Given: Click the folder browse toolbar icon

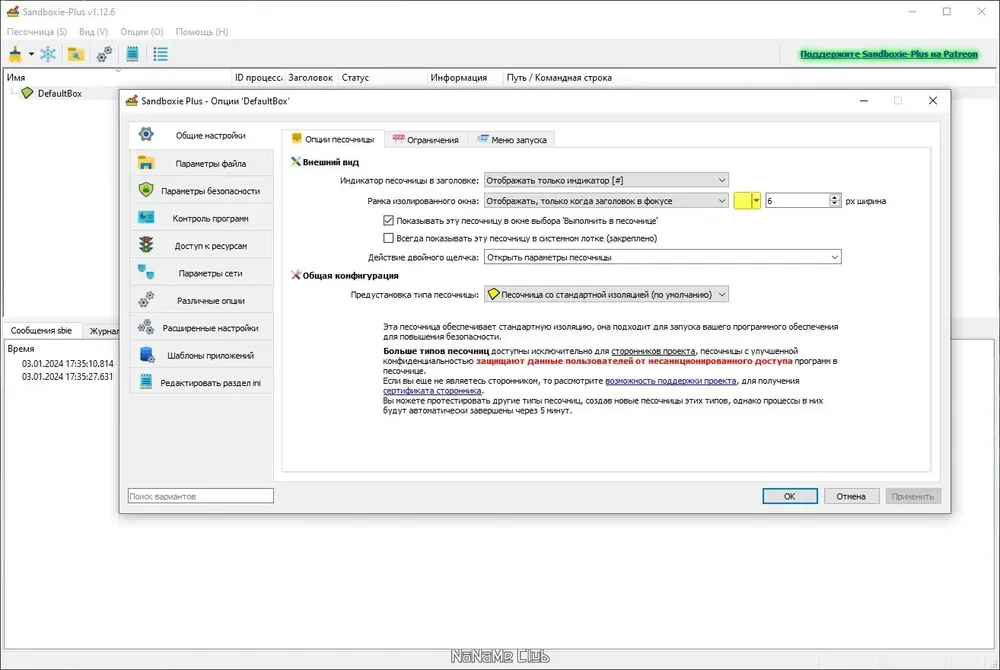Looking at the screenshot, I should pos(76,54).
